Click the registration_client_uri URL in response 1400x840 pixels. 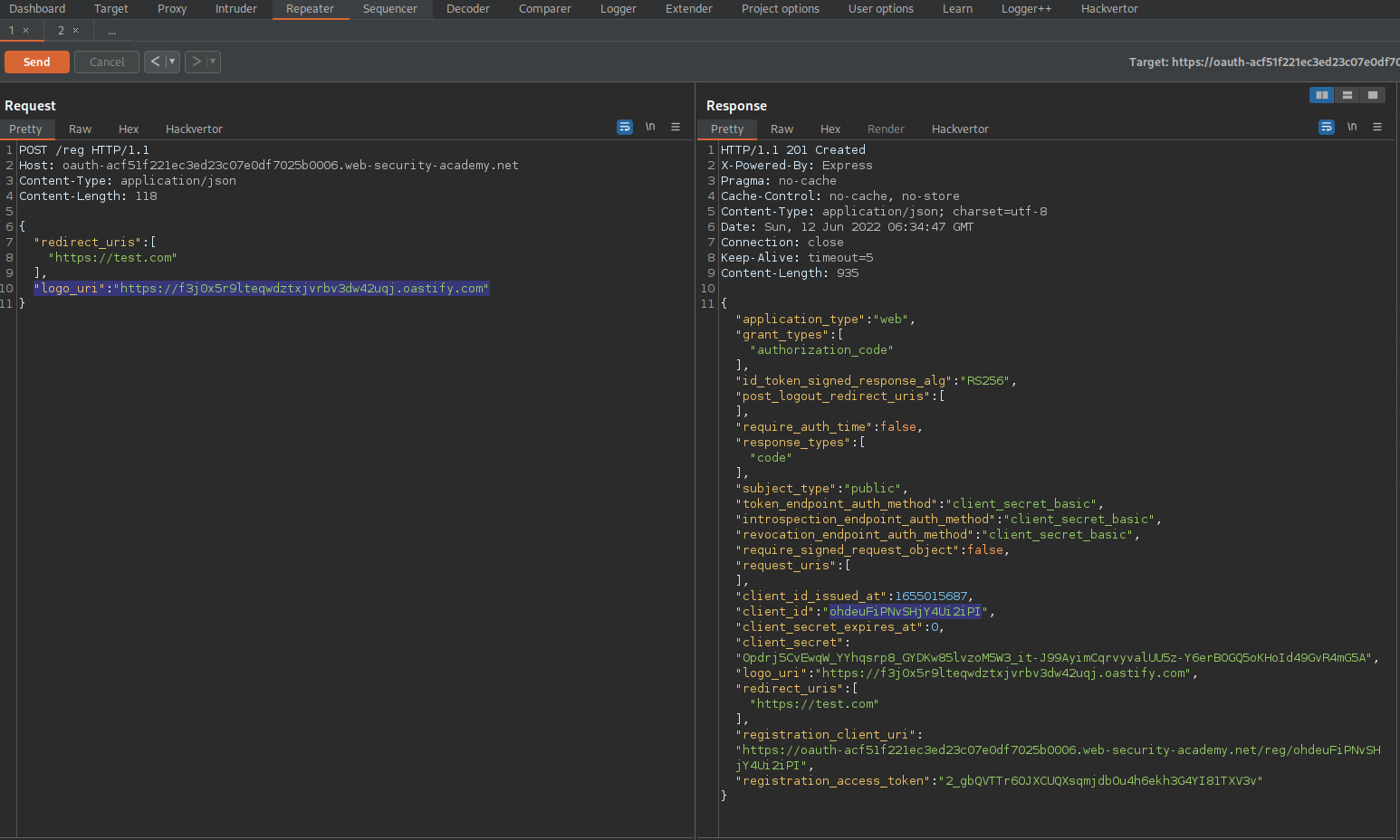coord(1058,758)
